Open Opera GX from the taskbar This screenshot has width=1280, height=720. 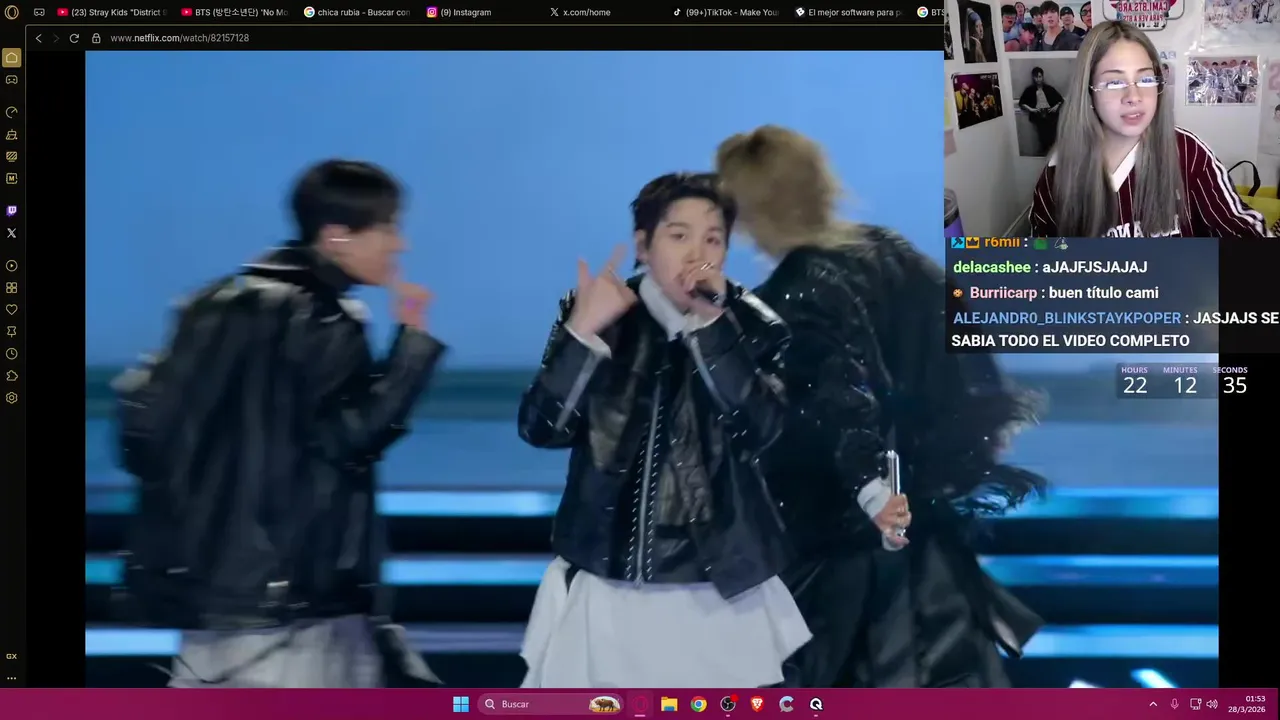(x=641, y=704)
